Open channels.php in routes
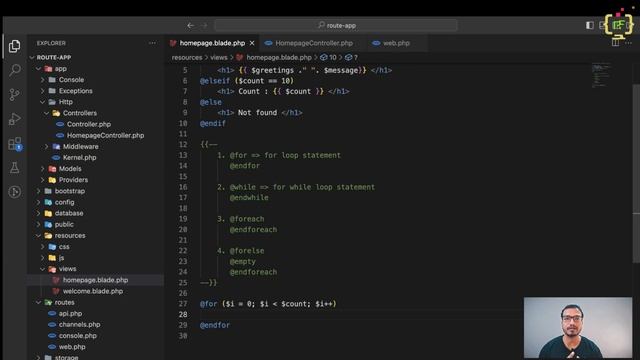640x360 pixels. [79, 324]
